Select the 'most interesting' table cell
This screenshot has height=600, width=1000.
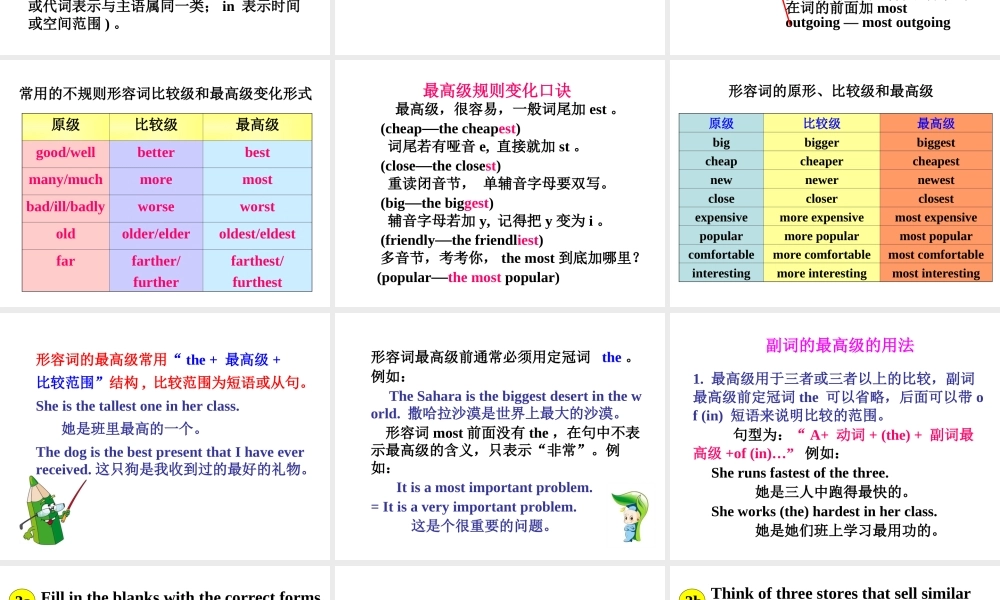click(936, 272)
